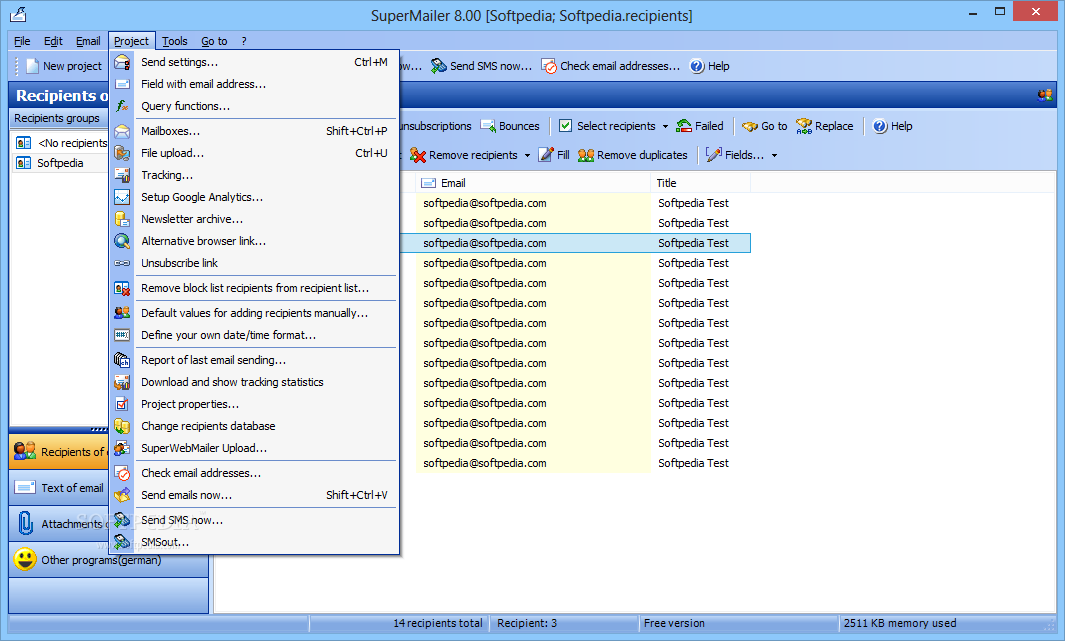Expand the Select recipients dropdown arrow
Viewport: 1065px width, 641px height.
(665, 126)
